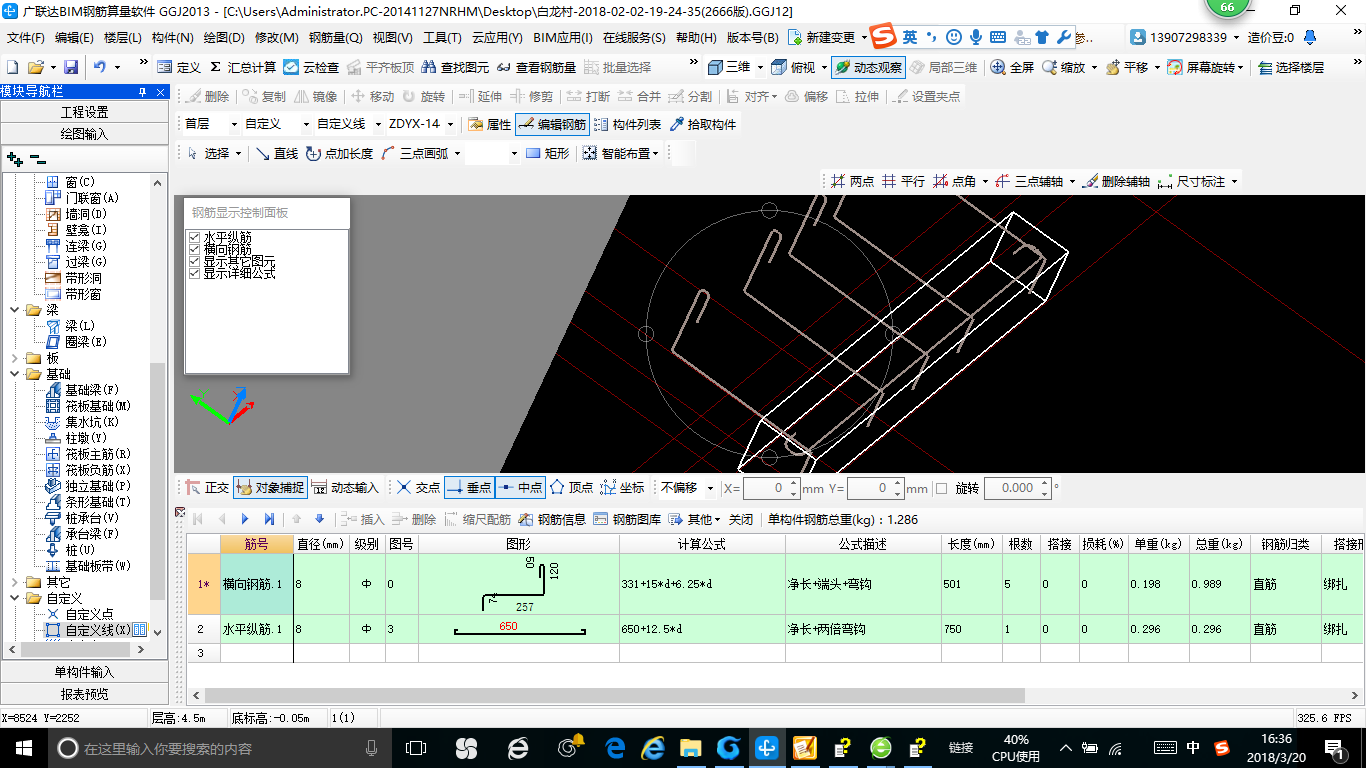
Task: Open 在线服务(S) menu
Action: click(x=634, y=38)
